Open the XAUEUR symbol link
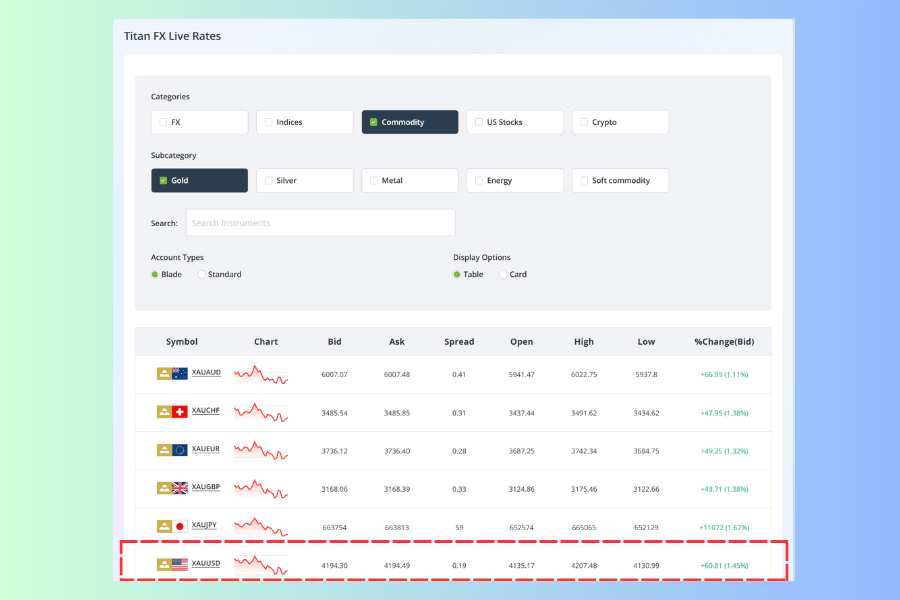 (x=205, y=449)
